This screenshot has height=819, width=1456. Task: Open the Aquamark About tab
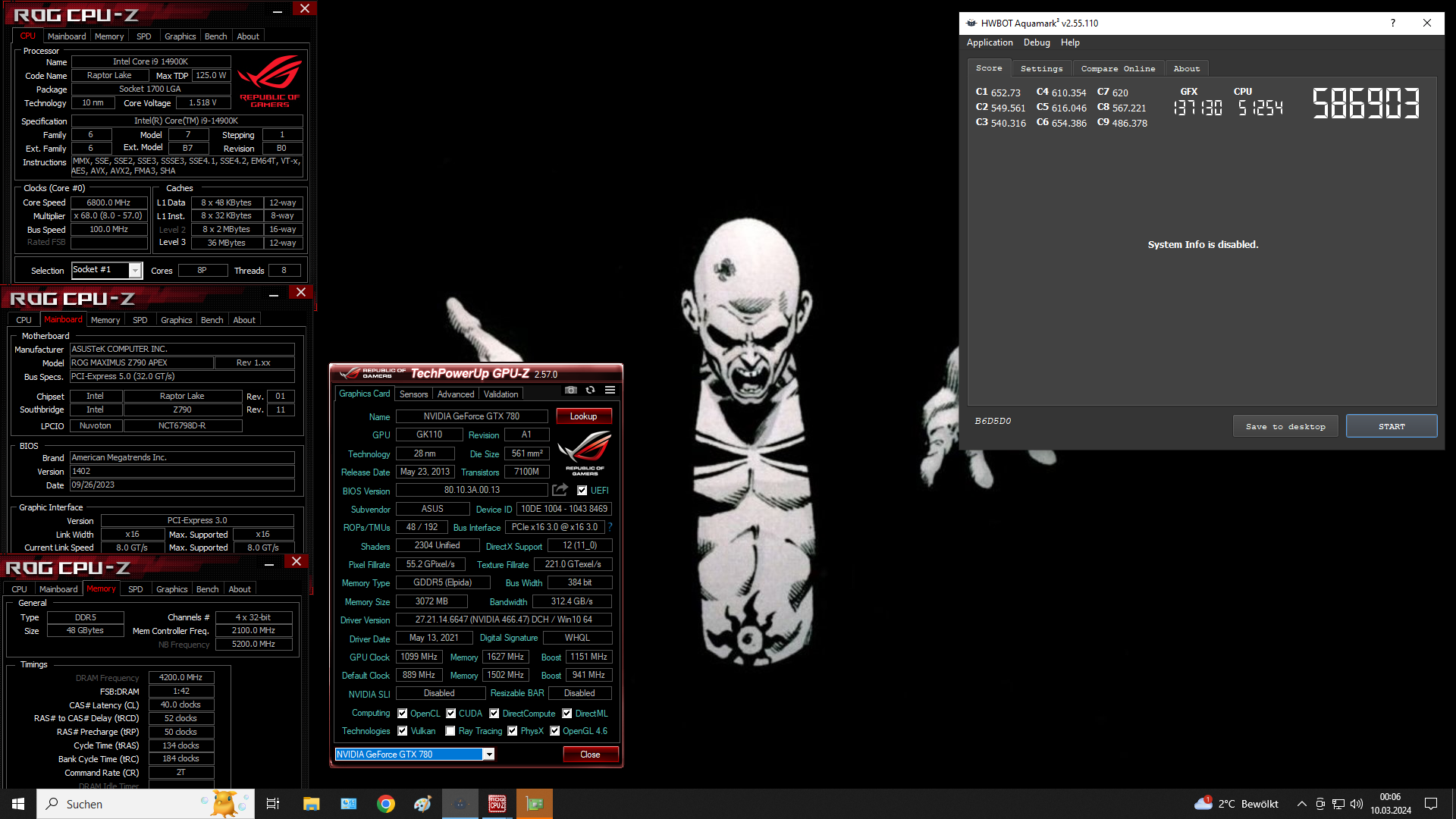click(1187, 68)
